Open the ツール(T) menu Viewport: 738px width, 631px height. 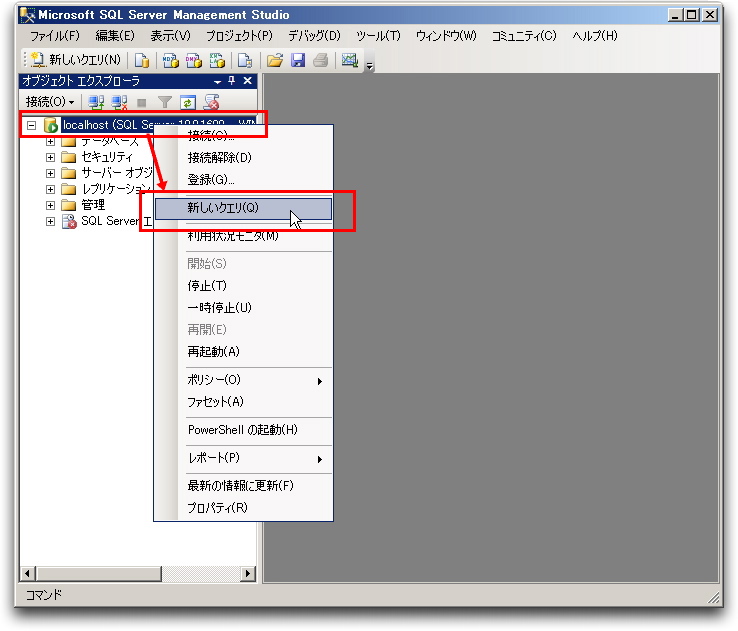378,36
